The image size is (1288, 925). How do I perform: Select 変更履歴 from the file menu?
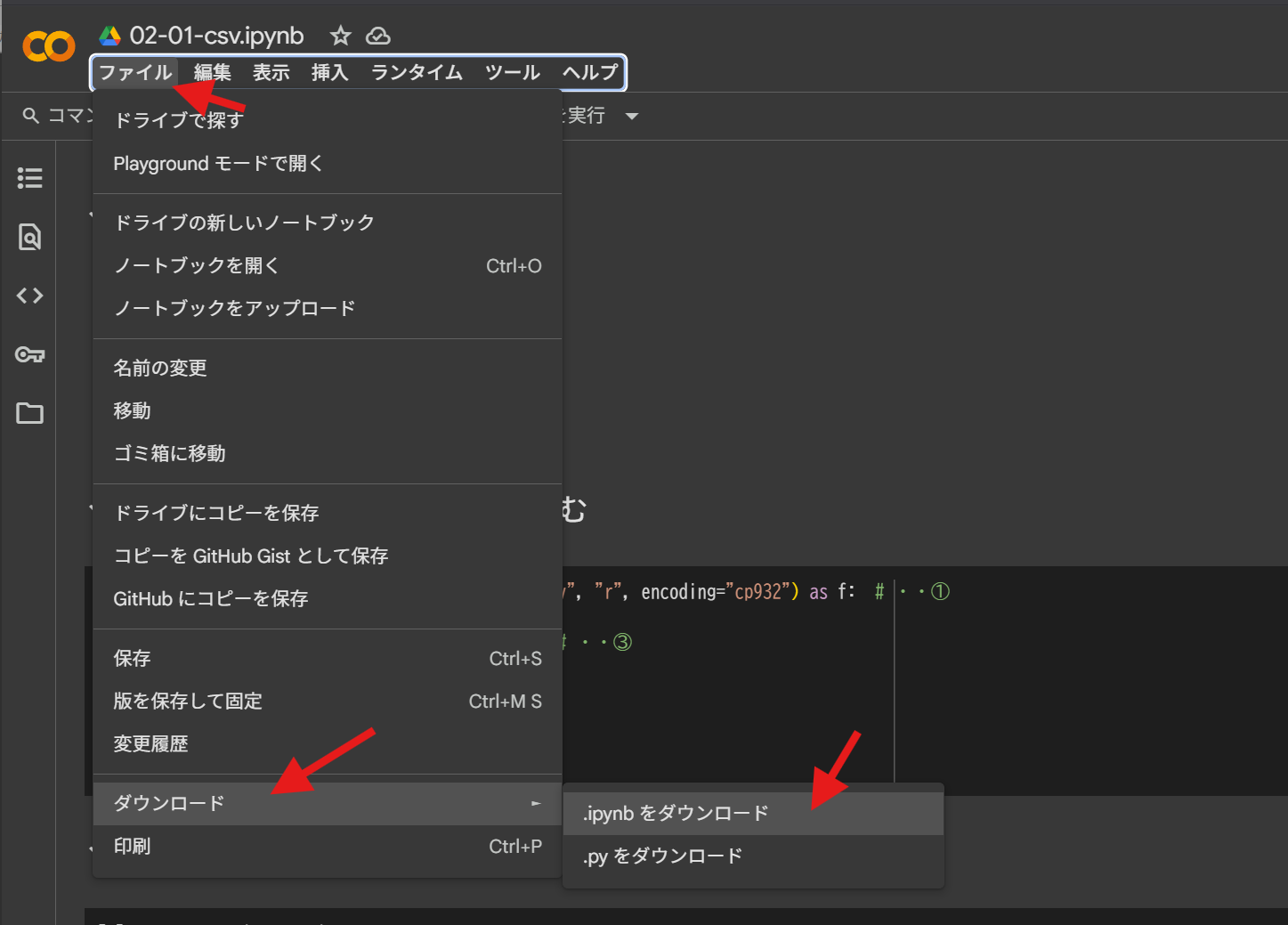coord(150,743)
